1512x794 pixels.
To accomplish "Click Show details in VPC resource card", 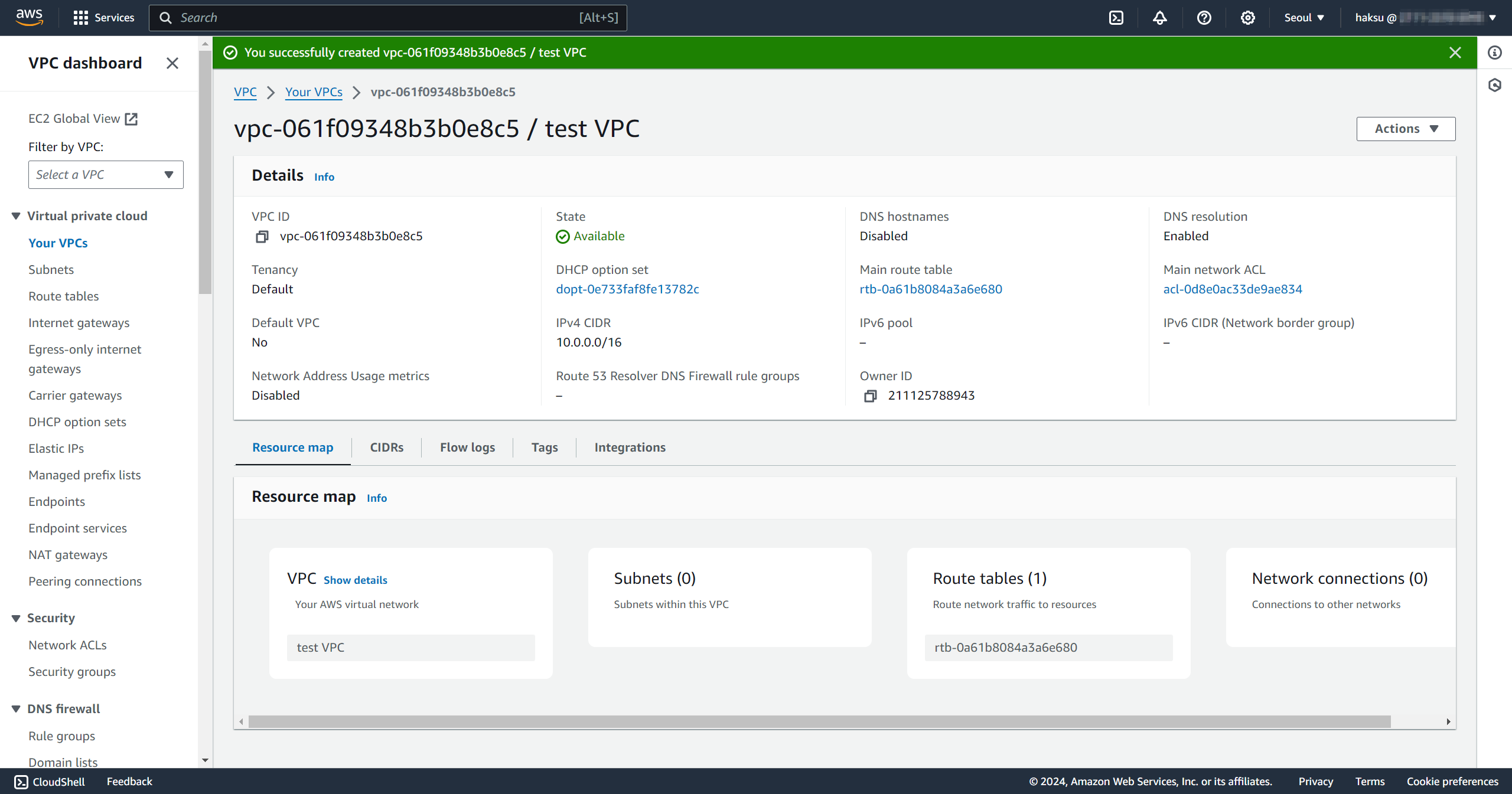I will (x=356, y=580).
